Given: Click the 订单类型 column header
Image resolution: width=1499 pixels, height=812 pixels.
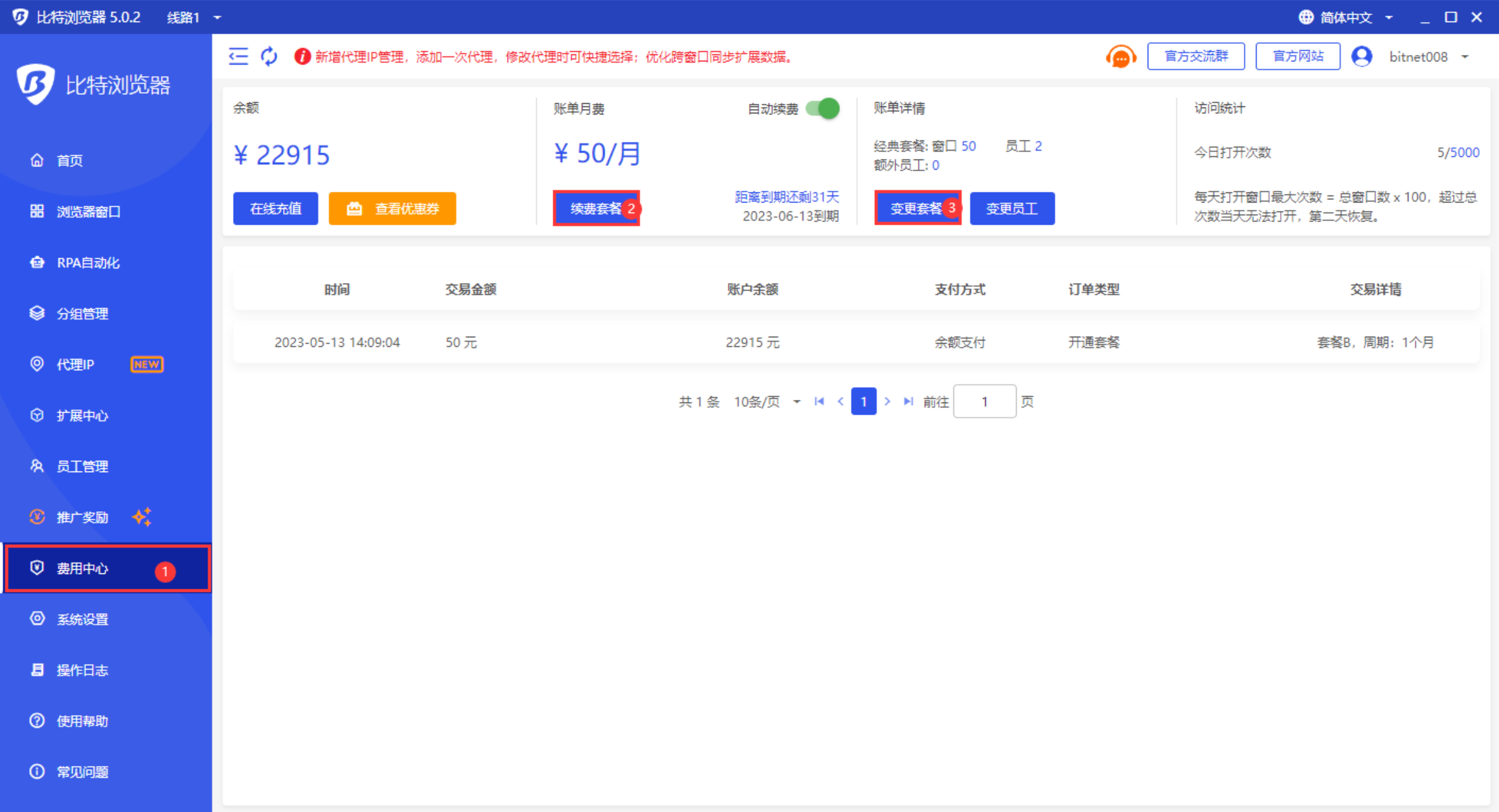Looking at the screenshot, I should point(1094,289).
